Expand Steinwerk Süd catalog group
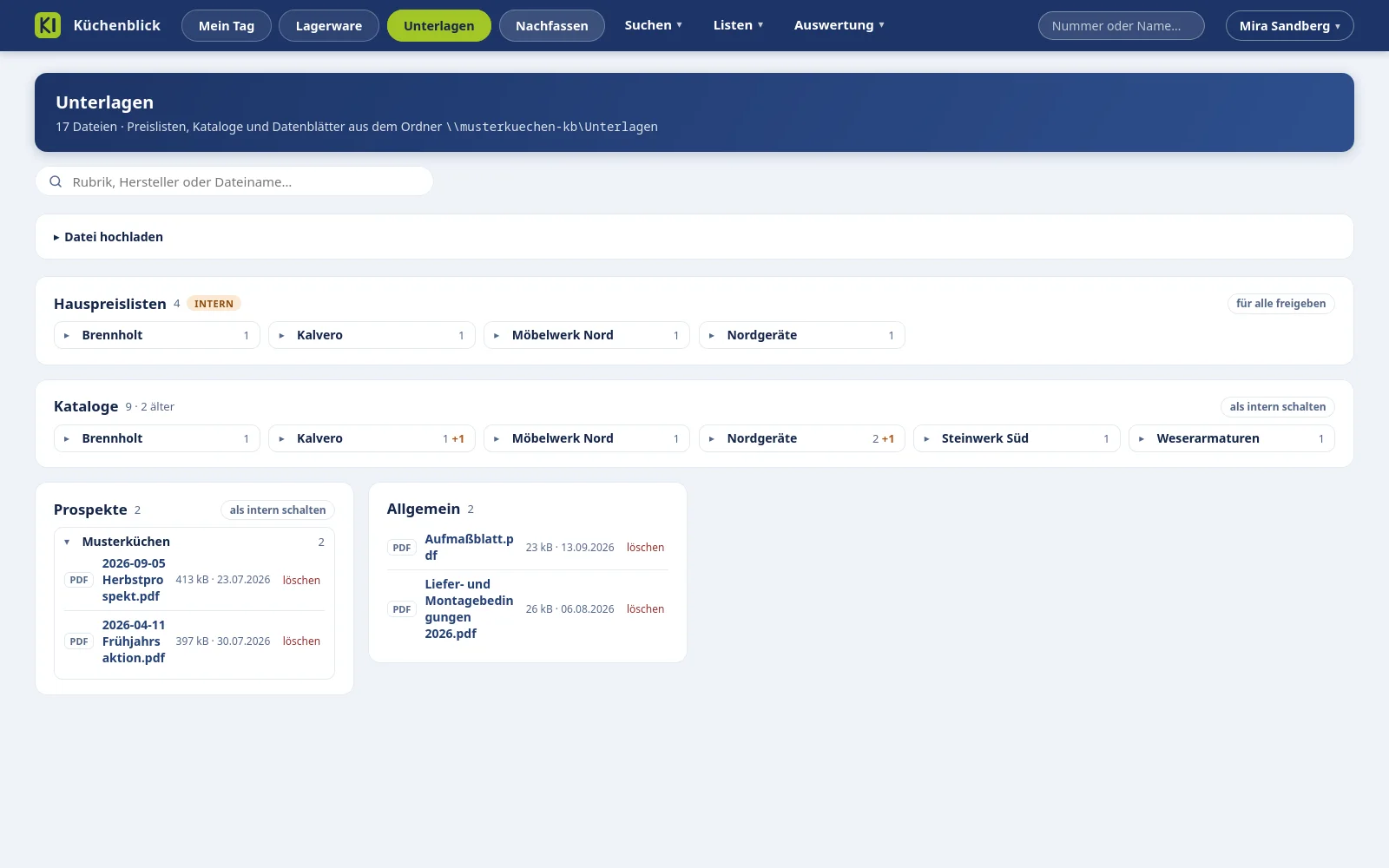This screenshot has height=868, width=1389. (x=1017, y=438)
